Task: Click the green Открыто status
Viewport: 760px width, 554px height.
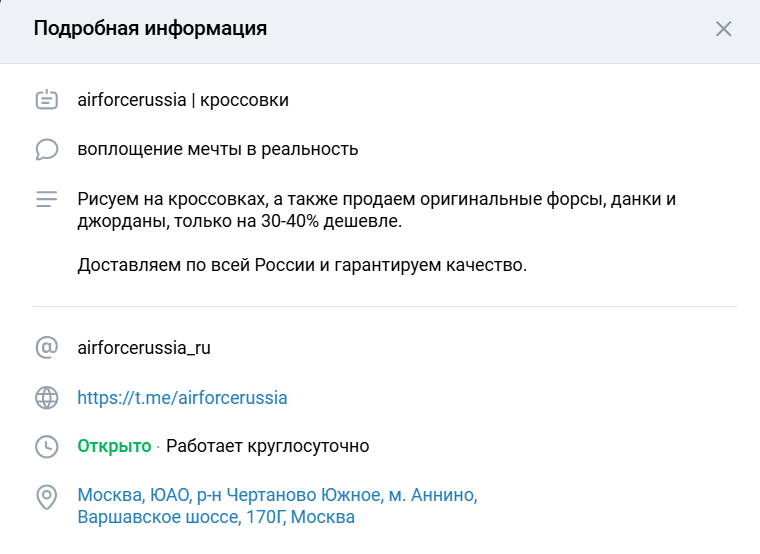Action: (x=114, y=446)
